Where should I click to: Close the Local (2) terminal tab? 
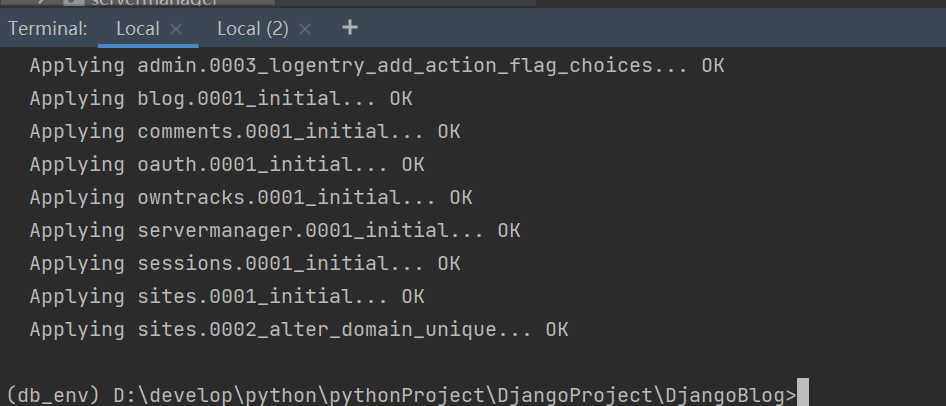(x=305, y=30)
